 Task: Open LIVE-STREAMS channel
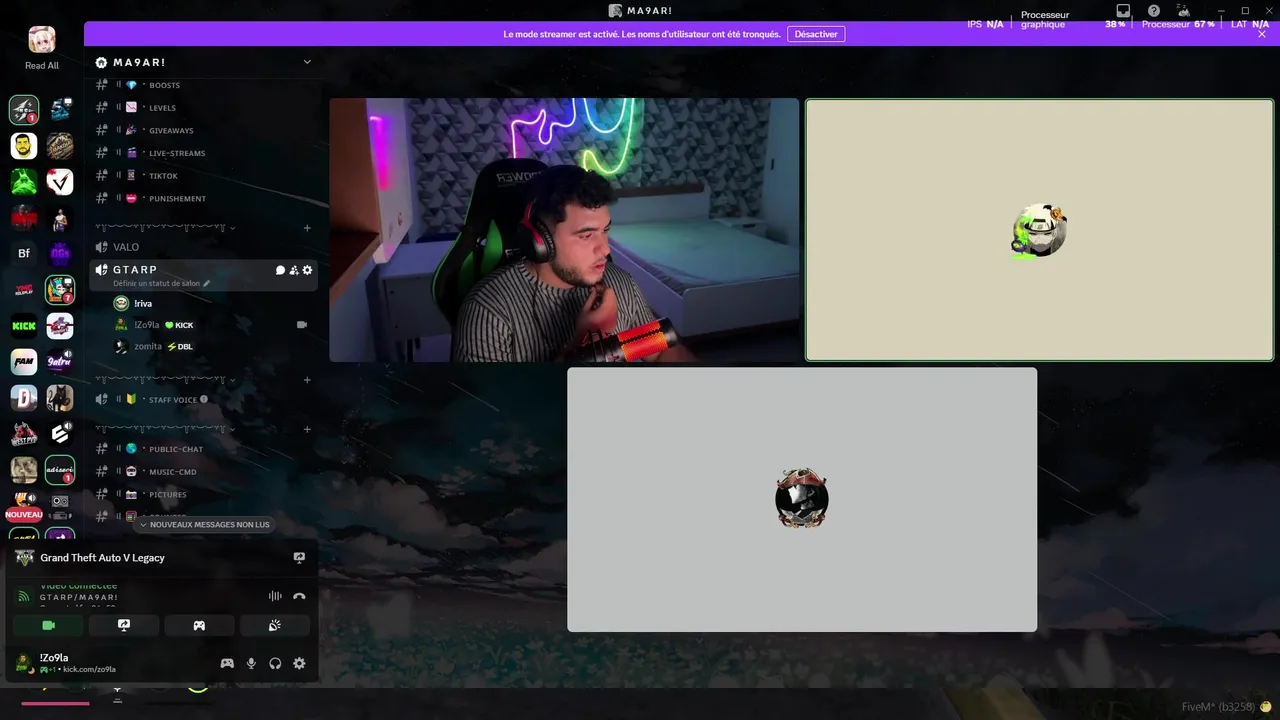tap(204, 153)
